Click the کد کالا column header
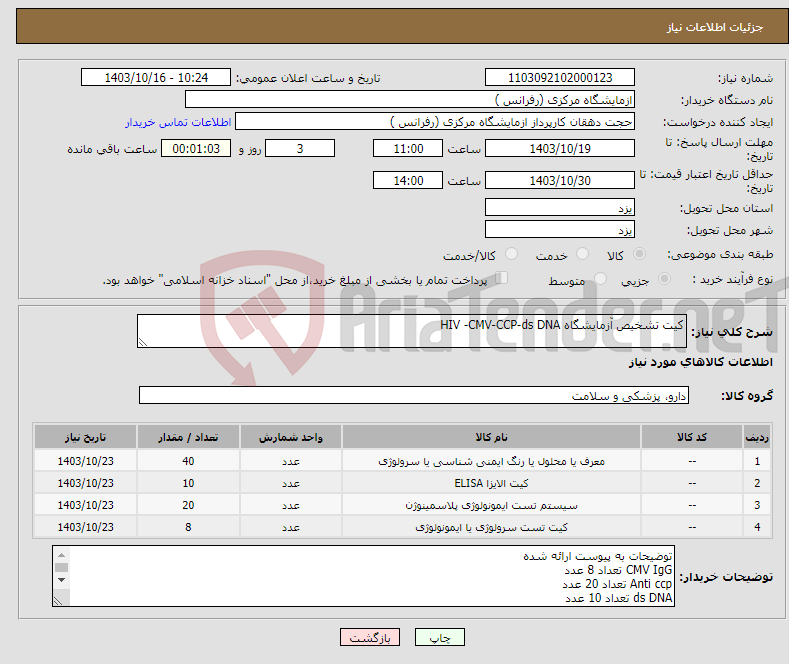The image size is (789, 664). pyautogui.click(x=692, y=437)
